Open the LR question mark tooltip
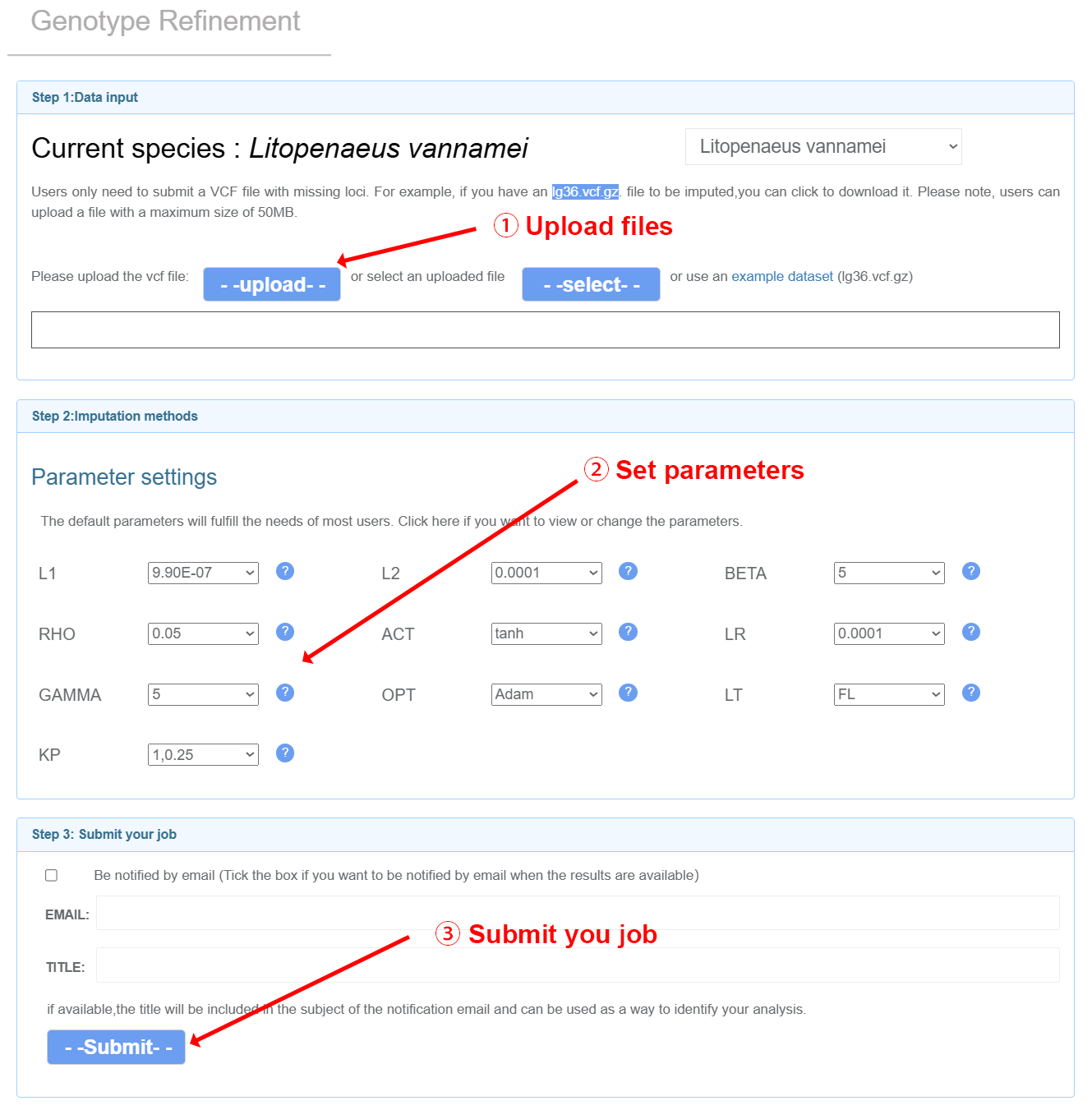Viewport: 1092px width, 1110px height. click(x=971, y=632)
